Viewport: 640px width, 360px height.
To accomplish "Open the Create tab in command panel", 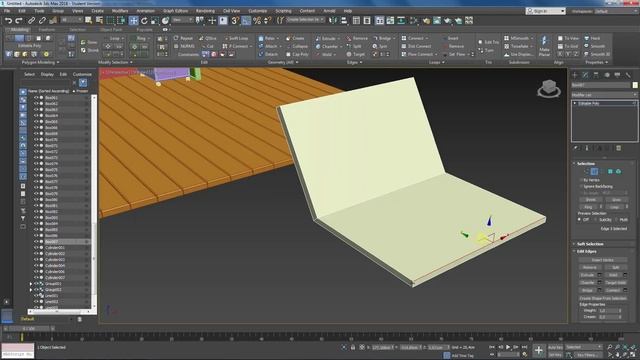I will (x=575, y=75).
